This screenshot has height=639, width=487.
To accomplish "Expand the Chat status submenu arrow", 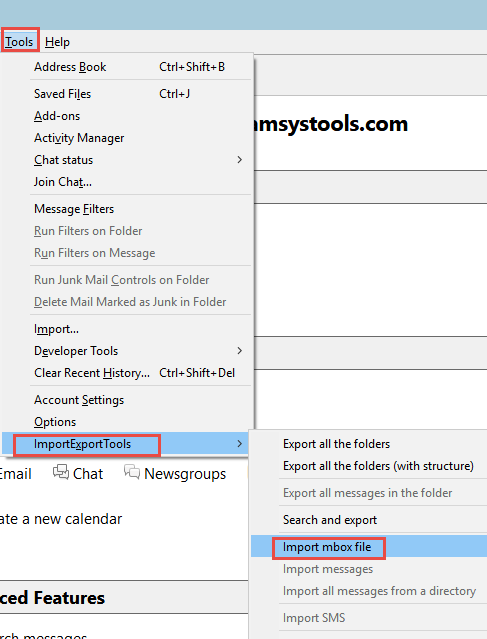I will (x=240, y=160).
